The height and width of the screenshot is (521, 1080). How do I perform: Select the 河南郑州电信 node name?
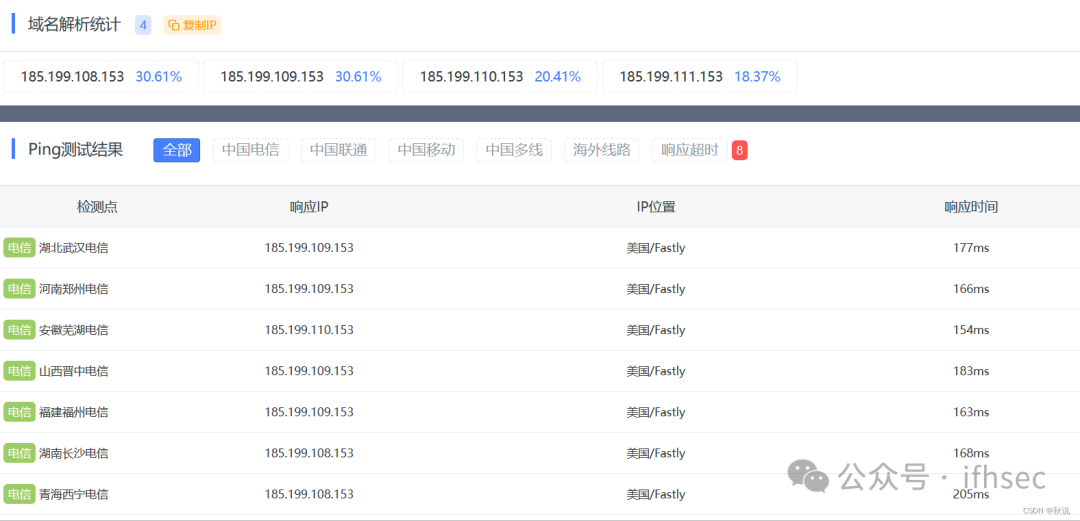point(74,289)
